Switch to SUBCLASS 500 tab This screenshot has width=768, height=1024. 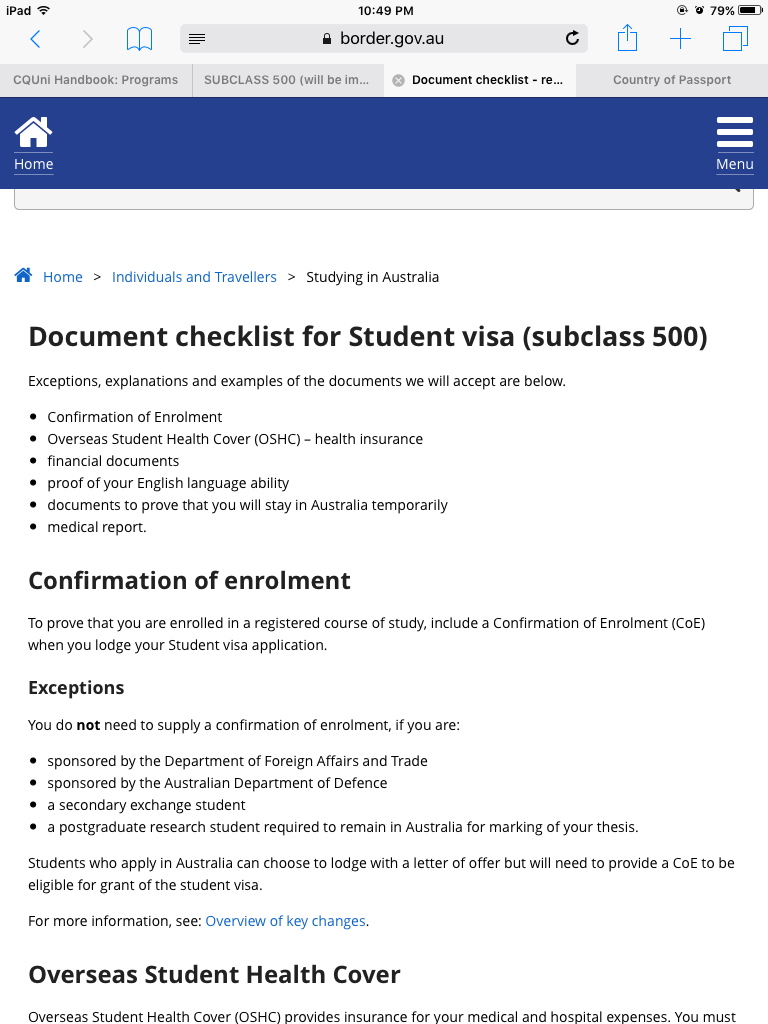(x=288, y=80)
